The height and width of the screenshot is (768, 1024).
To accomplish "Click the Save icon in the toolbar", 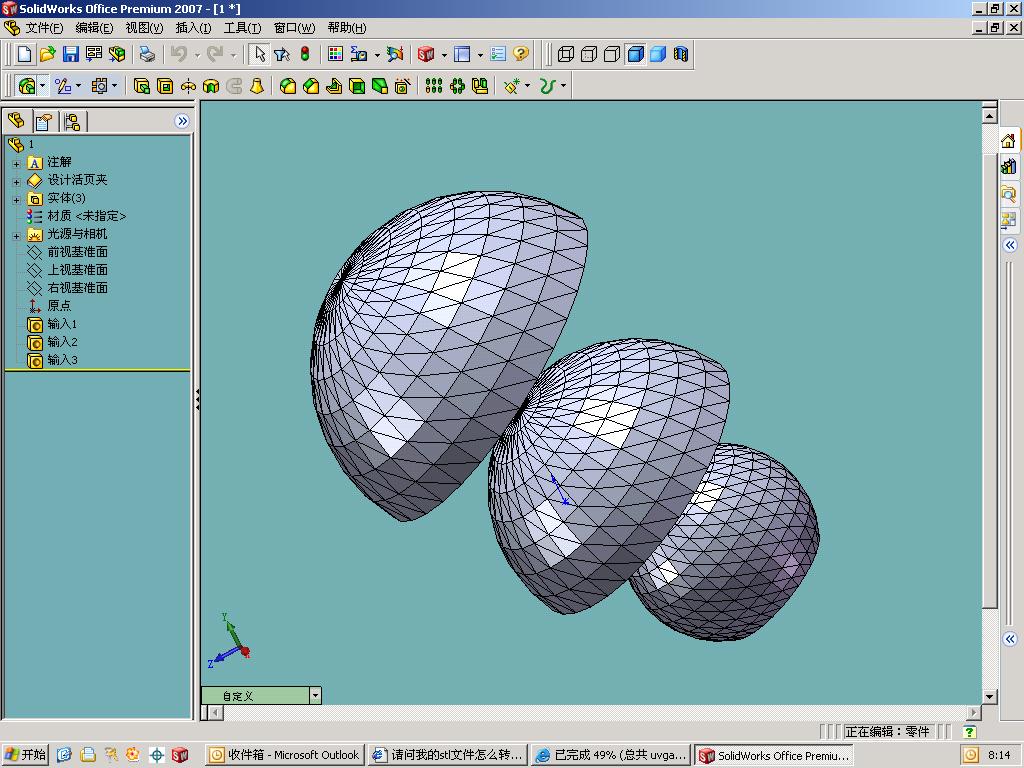I will click(x=71, y=54).
